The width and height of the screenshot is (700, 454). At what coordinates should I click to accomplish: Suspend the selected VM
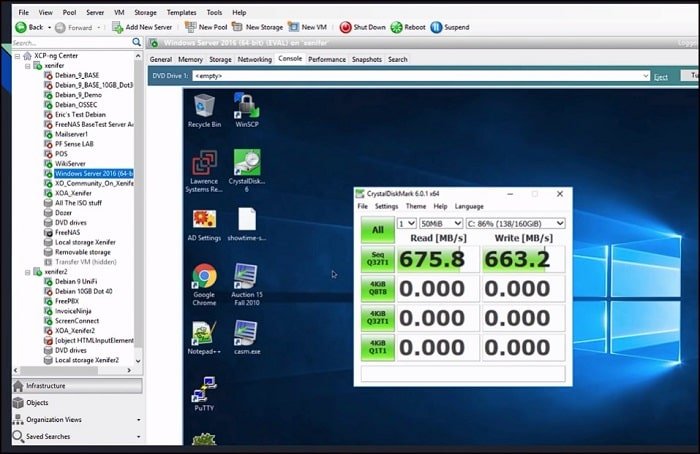450,27
